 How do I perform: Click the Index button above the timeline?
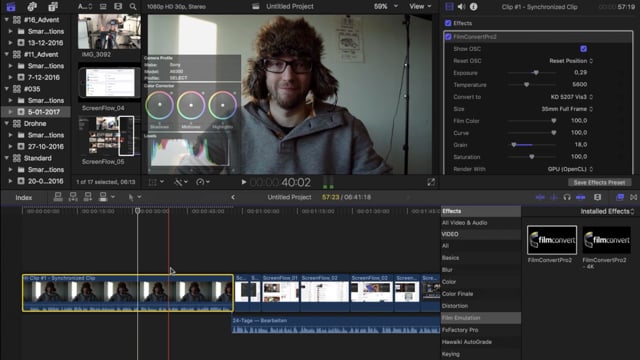pyautogui.click(x=24, y=198)
